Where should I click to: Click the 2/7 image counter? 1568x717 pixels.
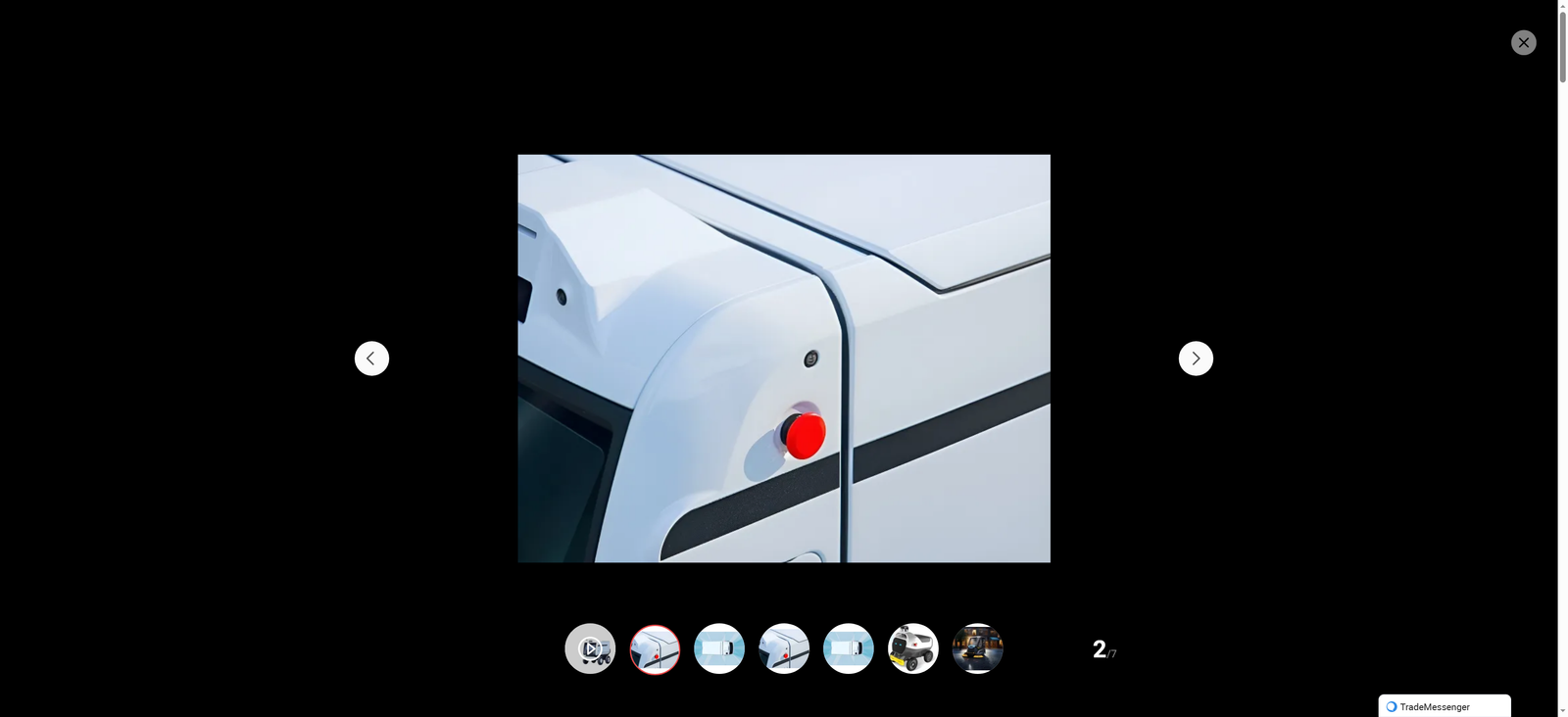(x=1103, y=649)
